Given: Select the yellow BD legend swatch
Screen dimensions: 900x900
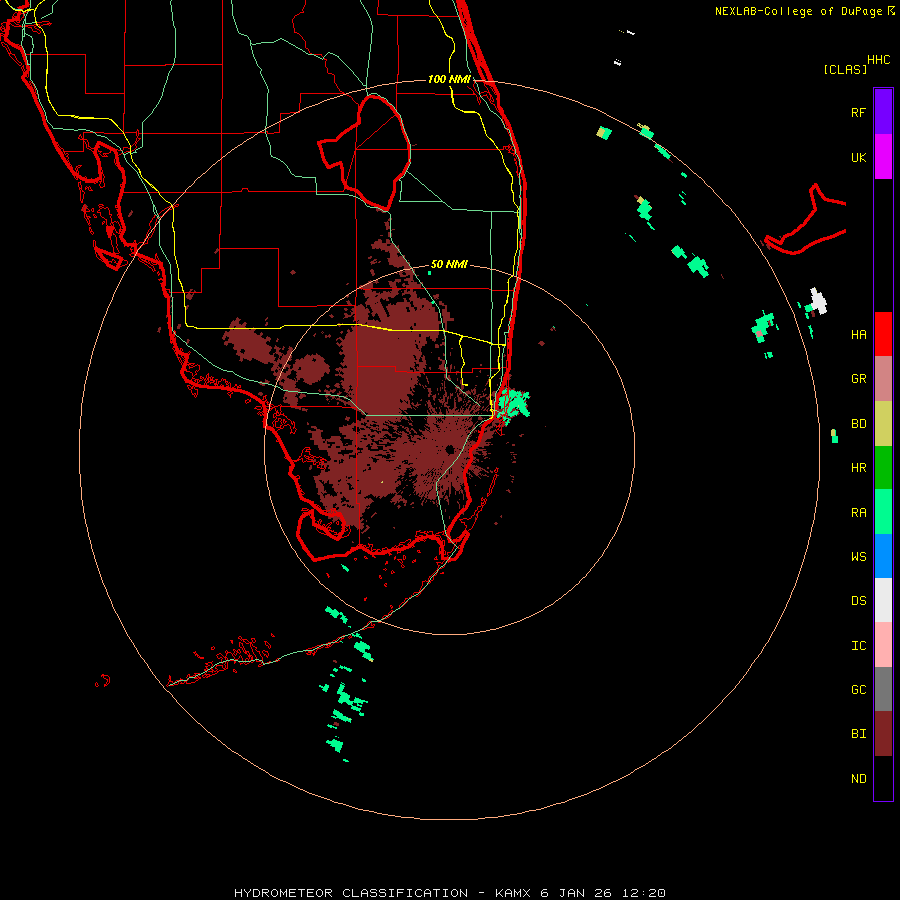Looking at the screenshot, I should (883, 424).
